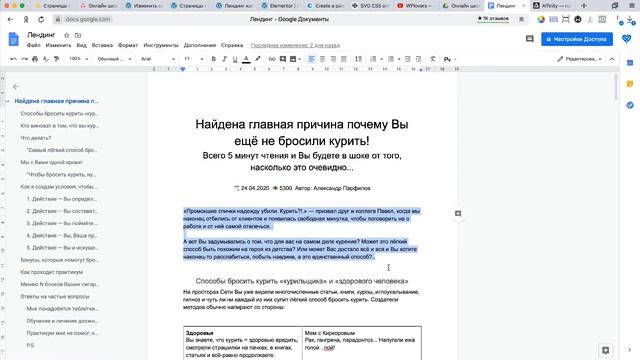Open the 100% zoom dropdown

[78, 59]
